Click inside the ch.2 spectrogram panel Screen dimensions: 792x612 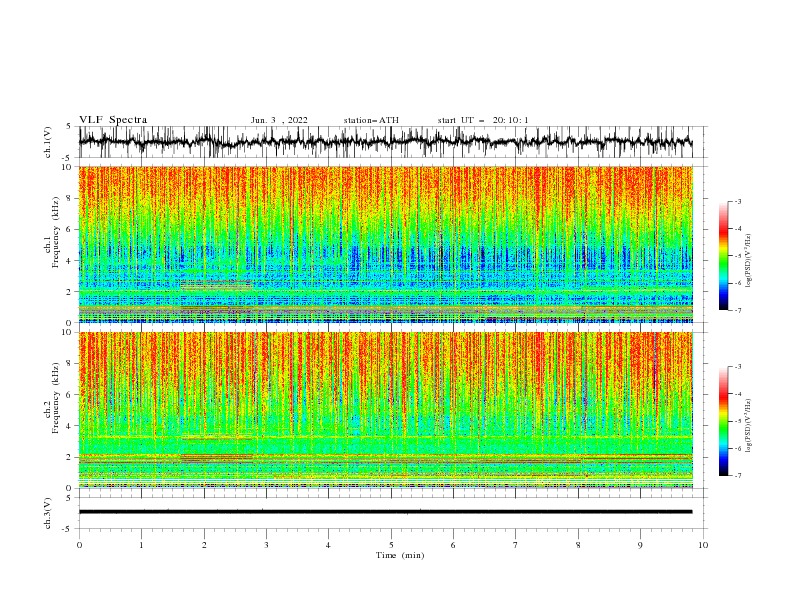[385, 410]
